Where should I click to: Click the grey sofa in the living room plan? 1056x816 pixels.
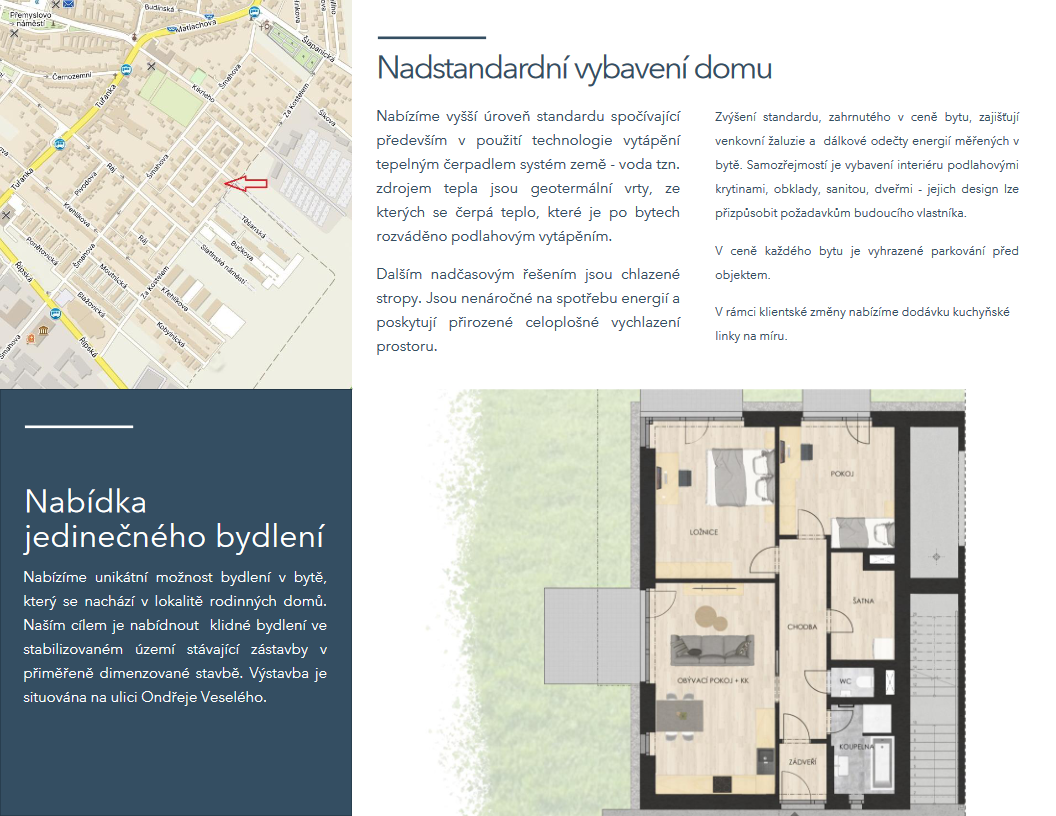click(x=713, y=650)
